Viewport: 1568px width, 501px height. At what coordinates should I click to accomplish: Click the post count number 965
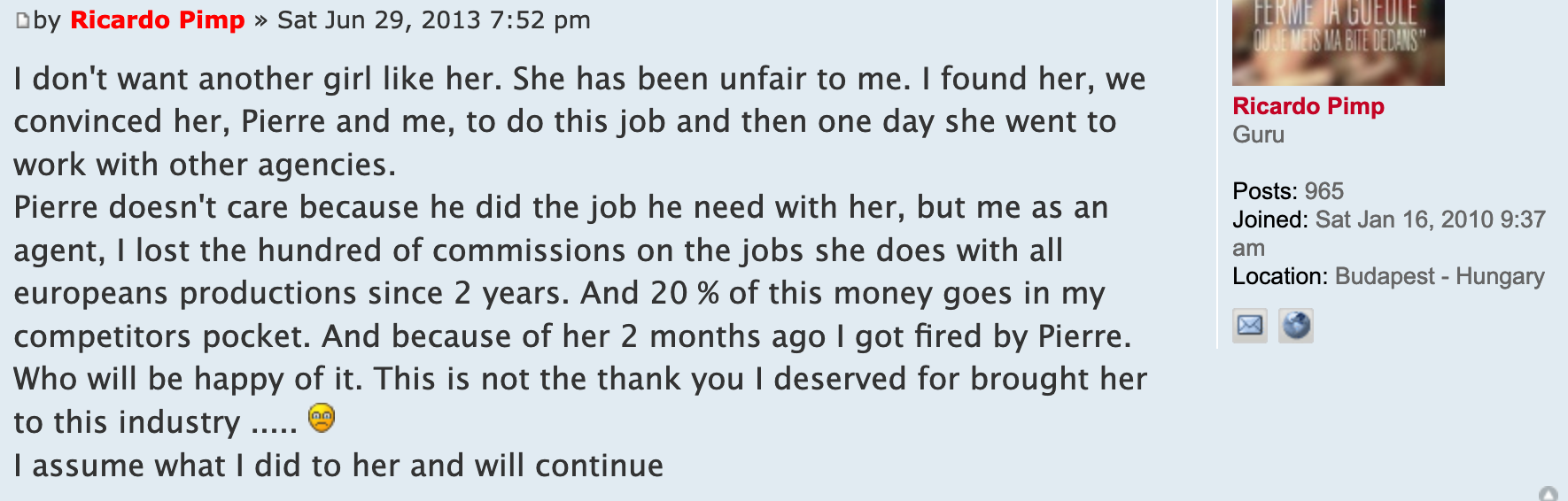point(1323,191)
